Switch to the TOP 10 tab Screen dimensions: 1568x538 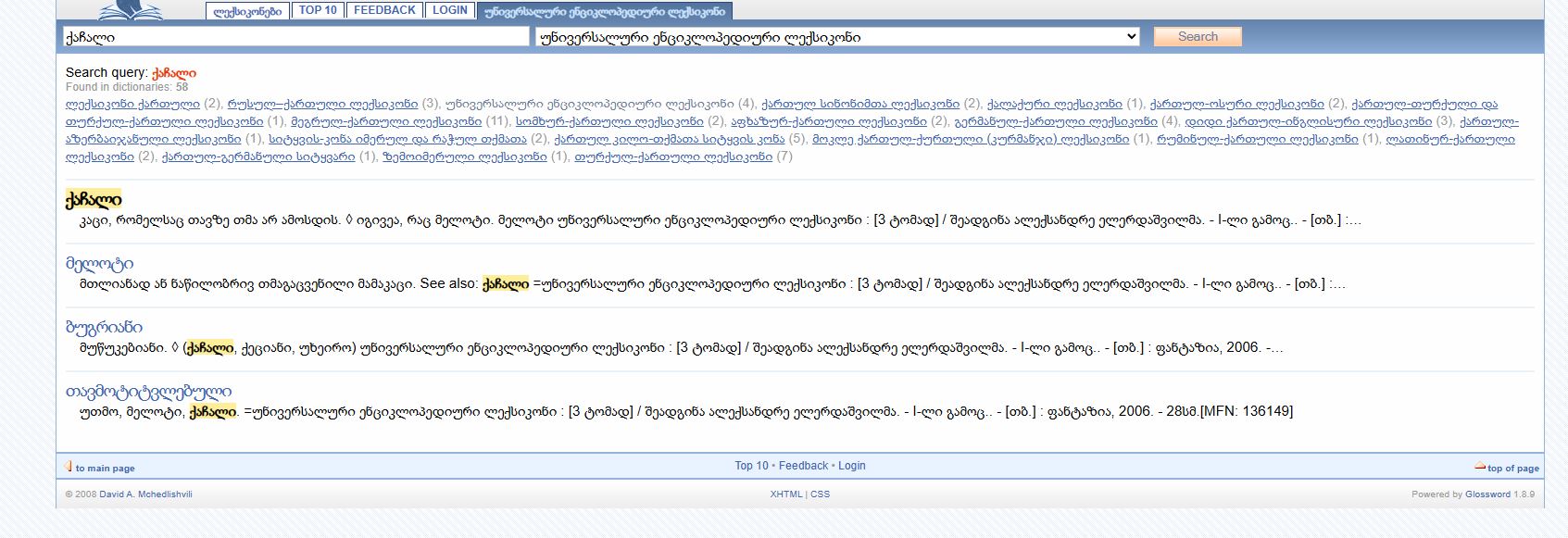pyautogui.click(x=319, y=10)
